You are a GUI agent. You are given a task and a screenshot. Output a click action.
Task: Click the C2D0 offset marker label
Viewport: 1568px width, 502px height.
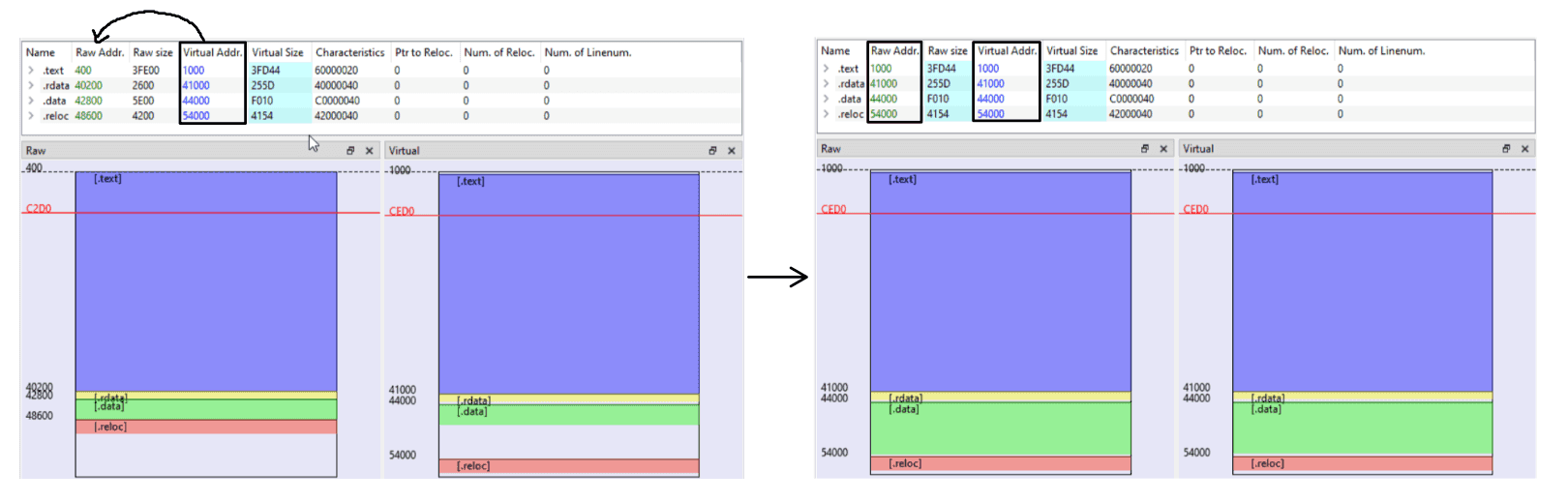[x=39, y=209]
